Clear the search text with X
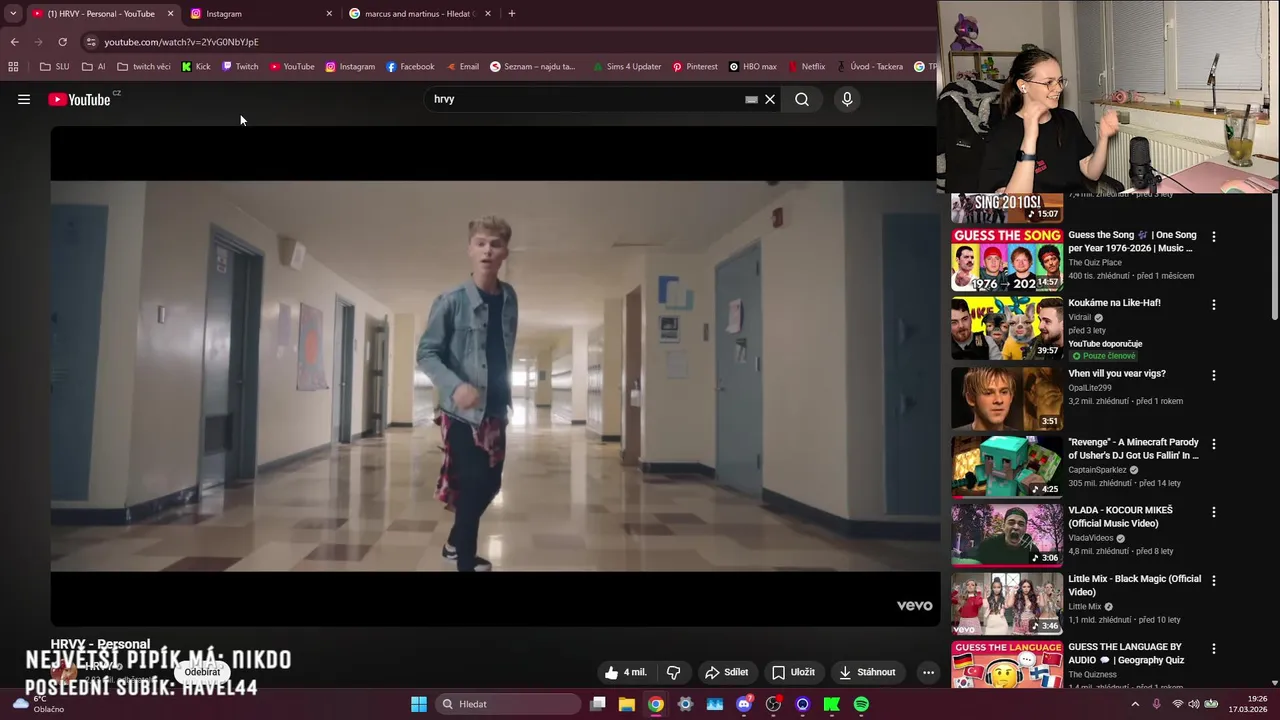1280x720 pixels. pyautogui.click(x=770, y=99)
